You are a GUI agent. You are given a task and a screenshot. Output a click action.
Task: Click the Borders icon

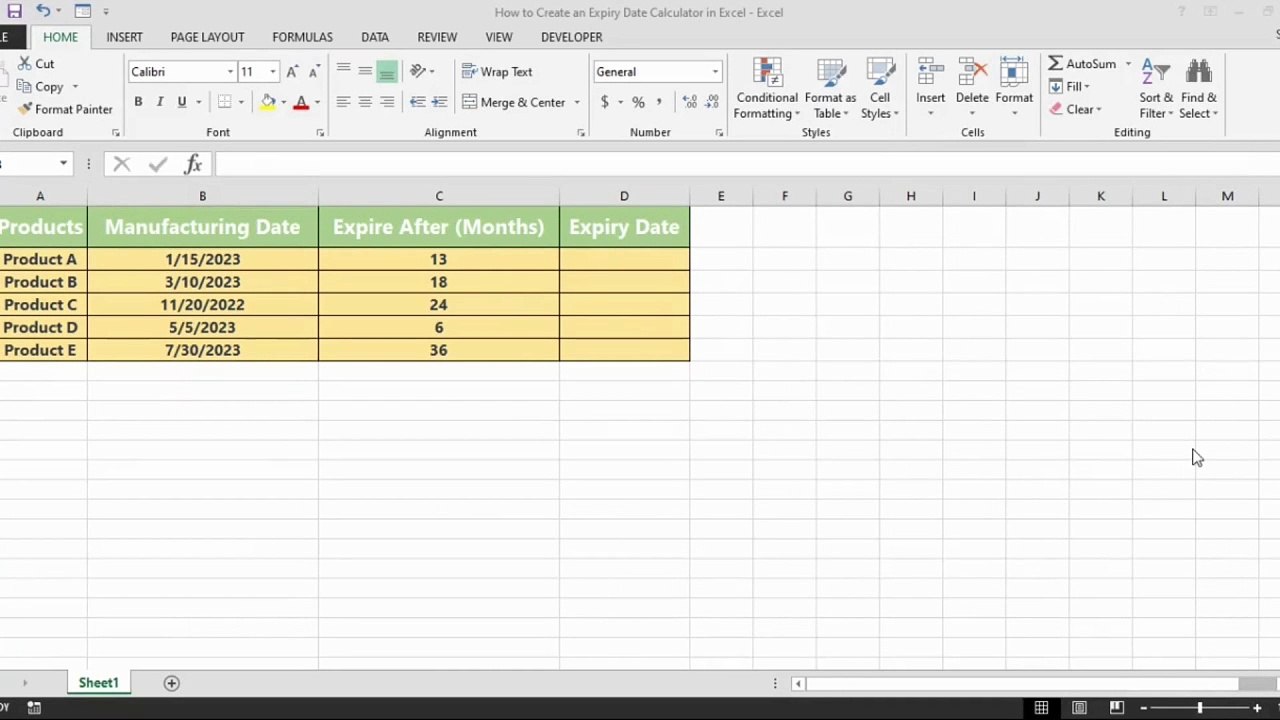tap(225, 102)
